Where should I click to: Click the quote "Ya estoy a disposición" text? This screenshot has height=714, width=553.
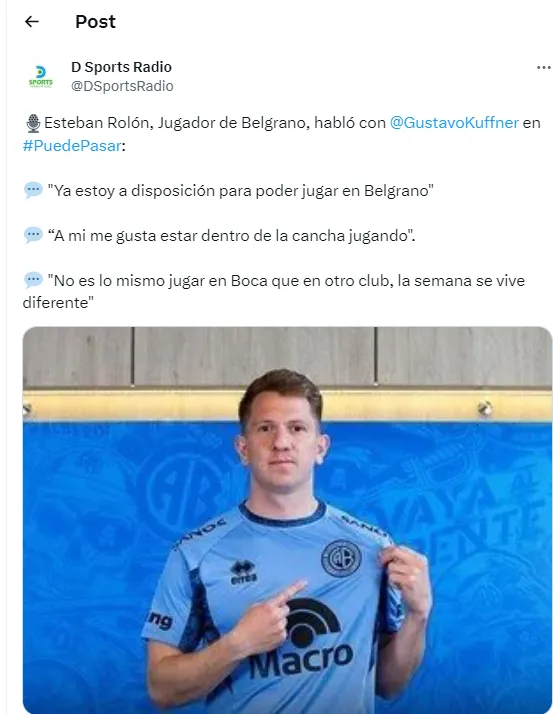(241, 190)
